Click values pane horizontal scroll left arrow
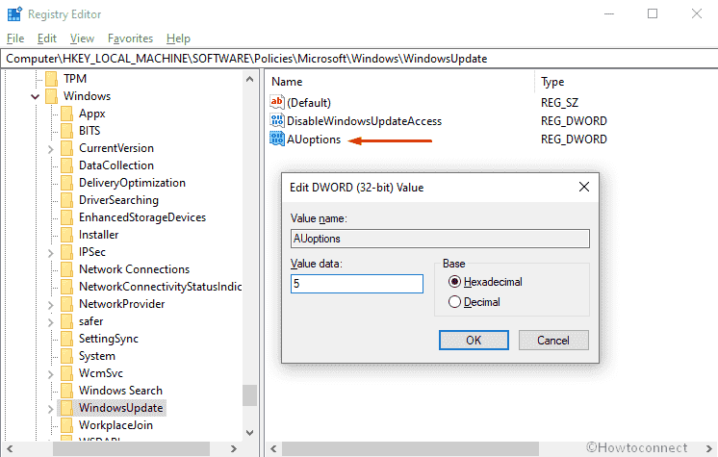This screenshot has height=457, width=718. click(273, 449)
